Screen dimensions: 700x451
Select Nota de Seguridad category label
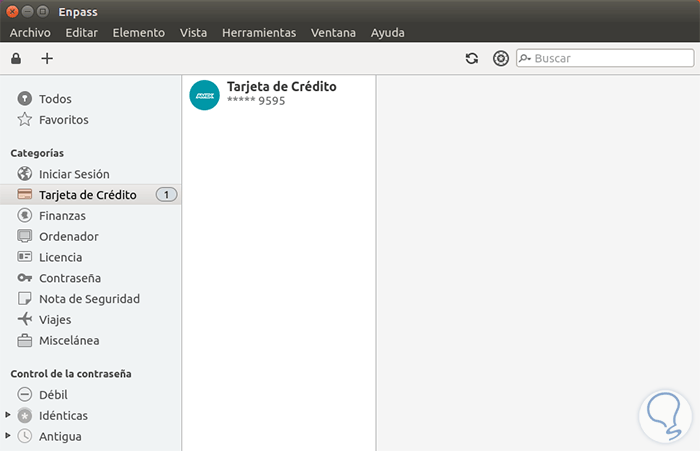[x=89, y=299]
